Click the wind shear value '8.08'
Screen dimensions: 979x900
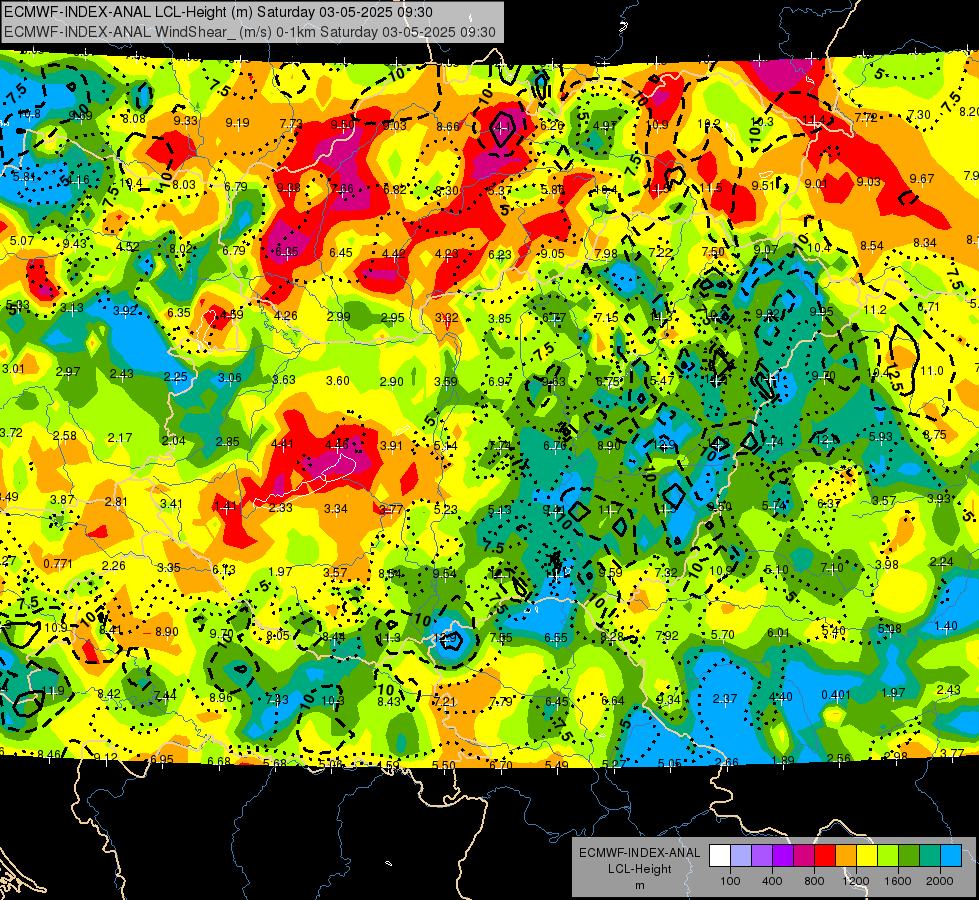pyautogui.click(x=134, y=119)
